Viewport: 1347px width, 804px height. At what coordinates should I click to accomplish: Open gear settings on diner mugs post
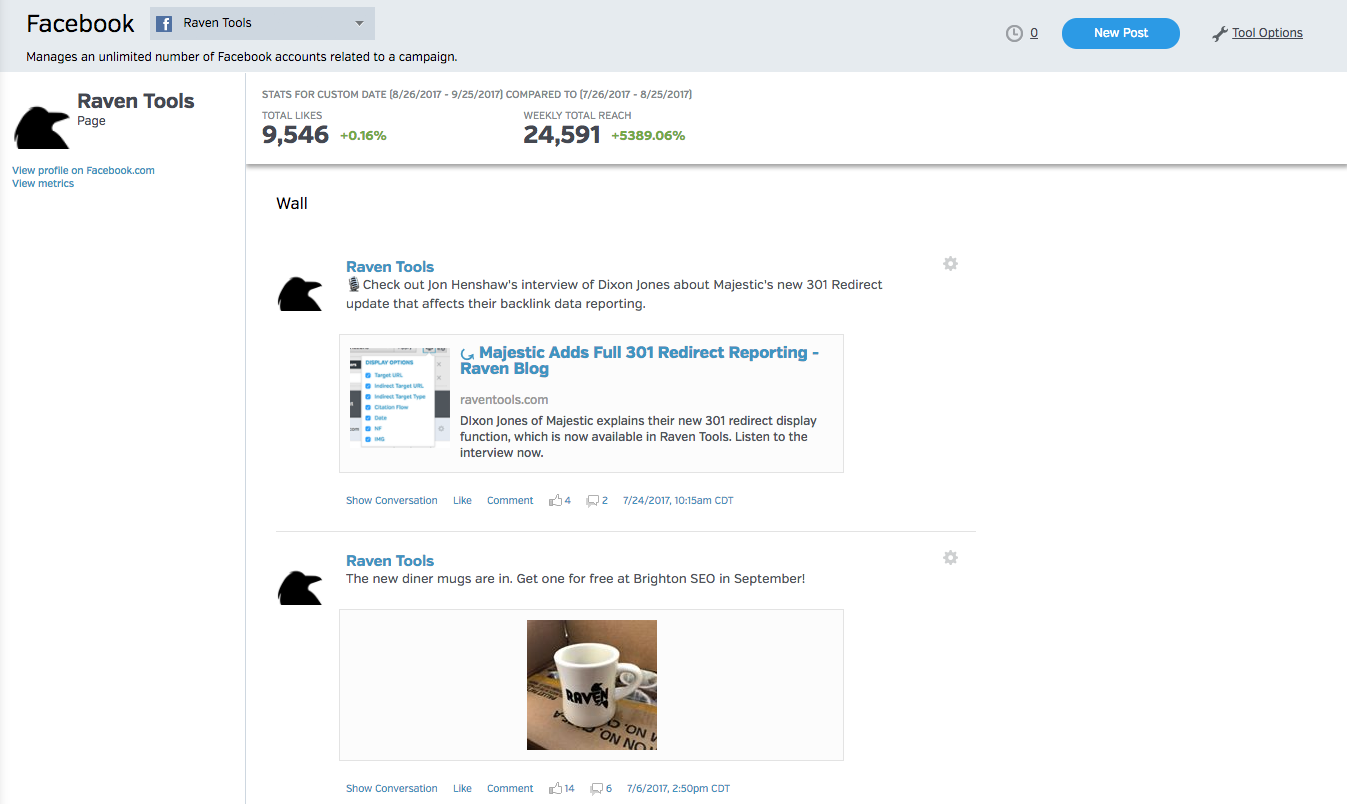pos(950,558)
